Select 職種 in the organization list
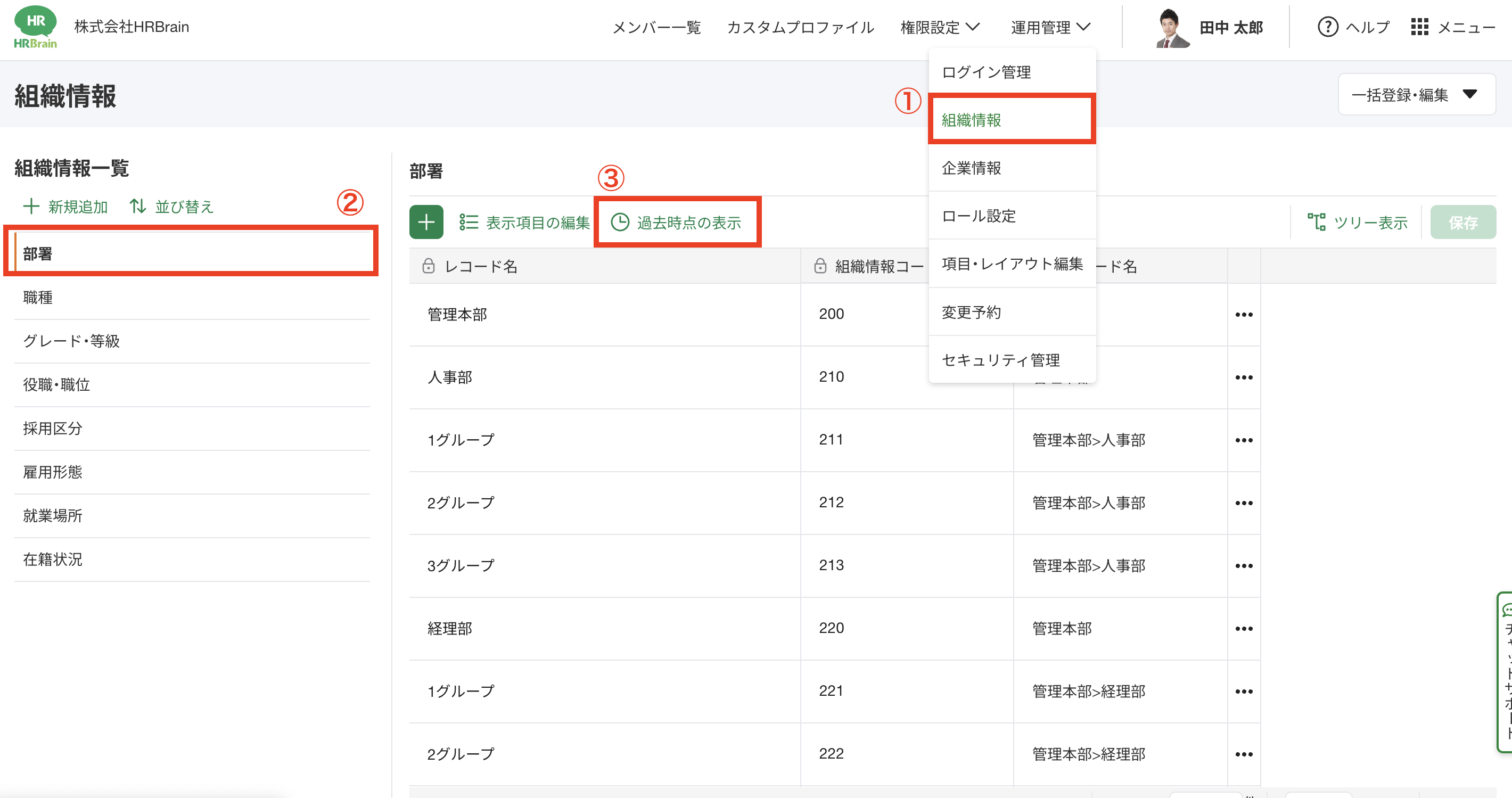This screenshot has height=798, width=1512. (38, 298)
